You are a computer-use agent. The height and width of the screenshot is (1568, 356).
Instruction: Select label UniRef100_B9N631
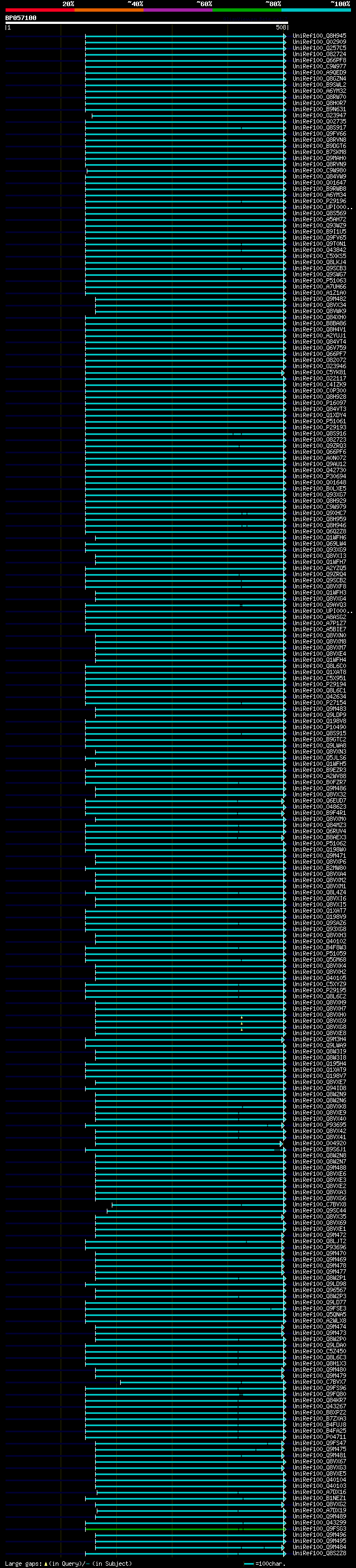point(319,109)
